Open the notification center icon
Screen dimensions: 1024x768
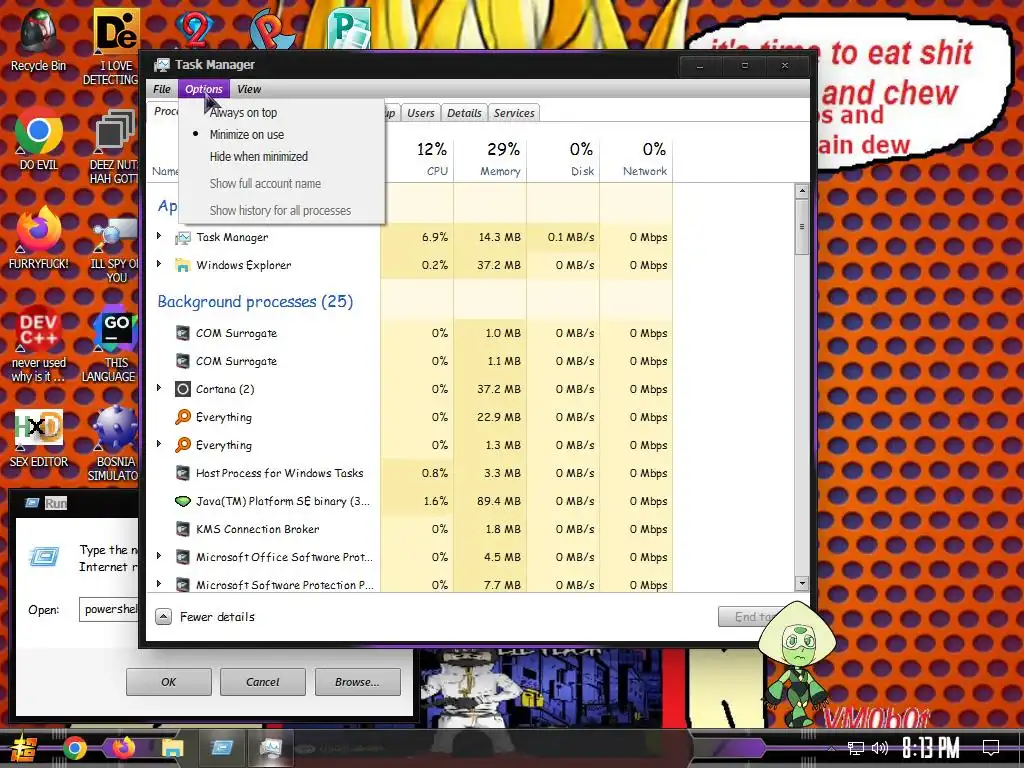991,748
